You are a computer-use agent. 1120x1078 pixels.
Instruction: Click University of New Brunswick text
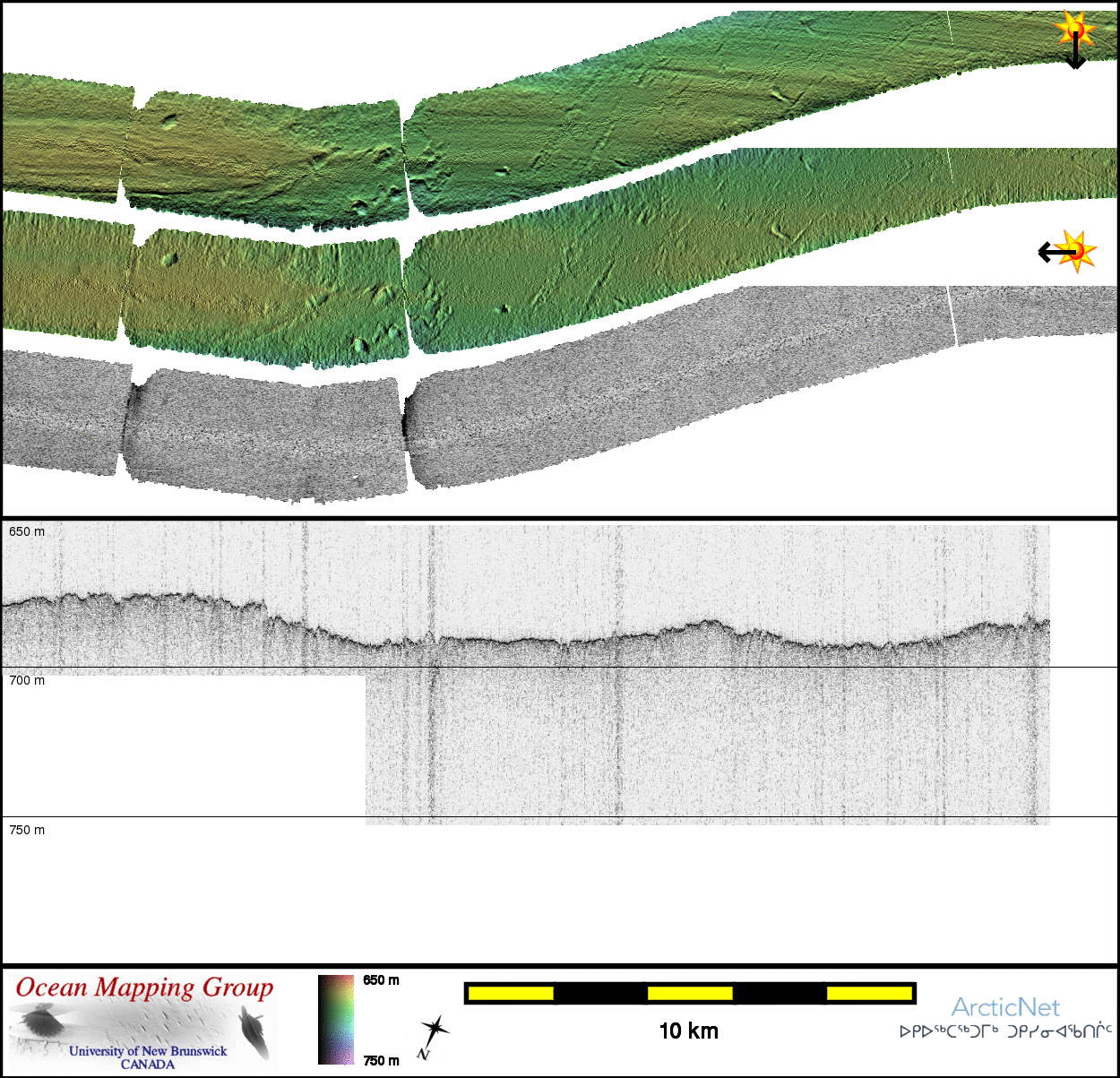[x=148, y=1051]
